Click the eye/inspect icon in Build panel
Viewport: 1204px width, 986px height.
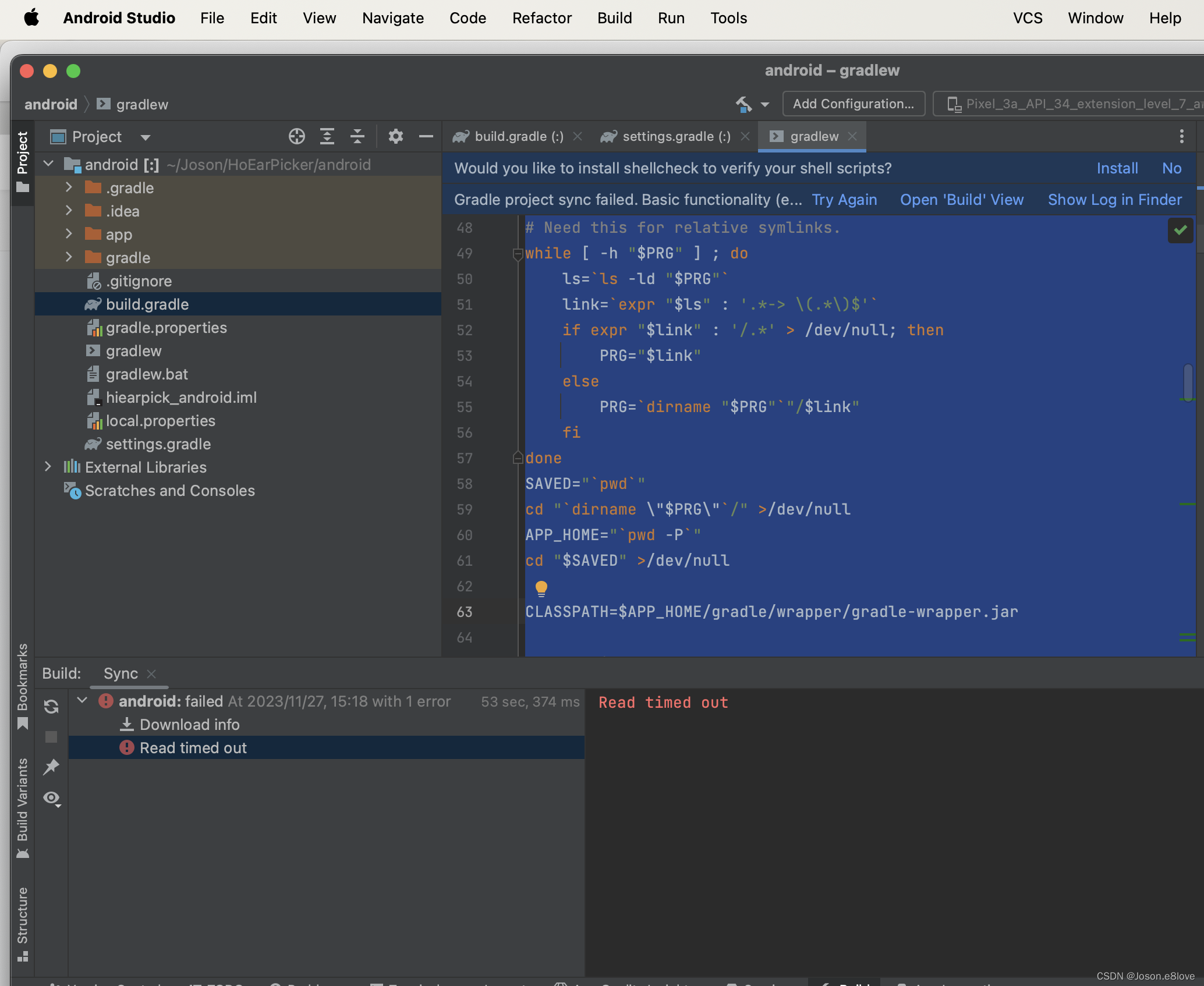[x=51, y=797]
